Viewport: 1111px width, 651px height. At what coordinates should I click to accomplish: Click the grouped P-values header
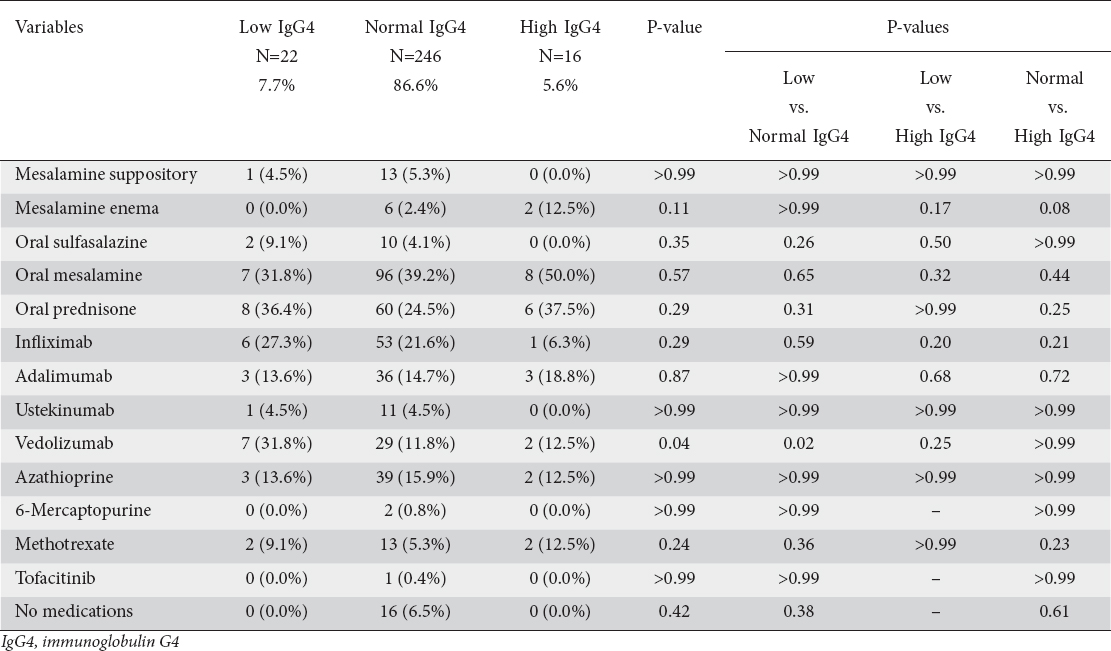point(917,27)
